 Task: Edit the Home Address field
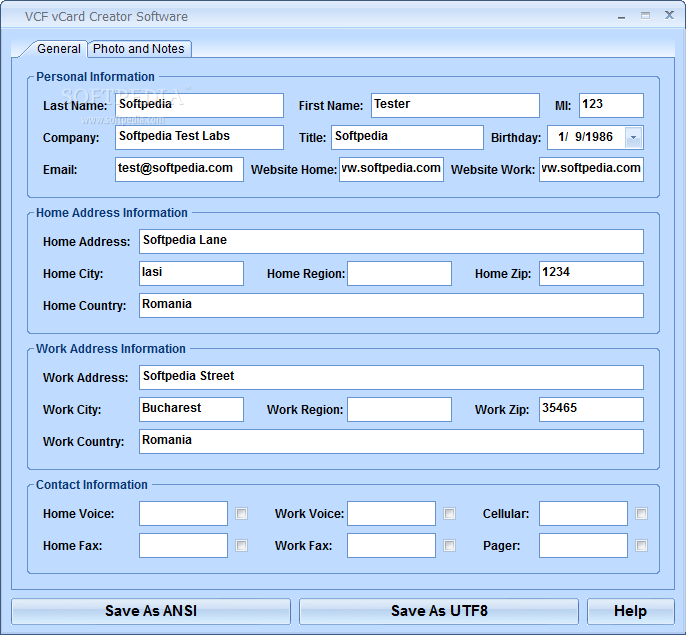tap(391, 241)
